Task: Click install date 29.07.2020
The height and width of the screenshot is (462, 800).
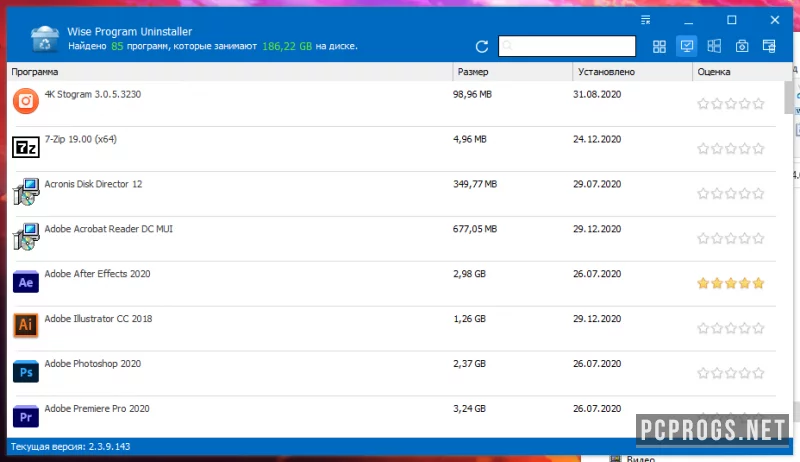Action: (x=597, y=184)
